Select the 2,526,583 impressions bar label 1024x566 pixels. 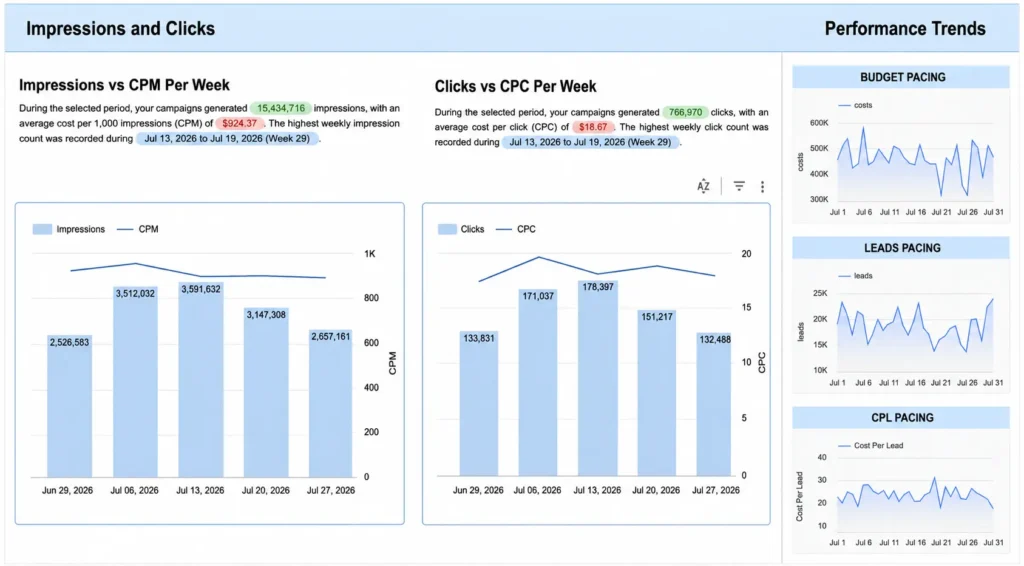tap(69, 342)
